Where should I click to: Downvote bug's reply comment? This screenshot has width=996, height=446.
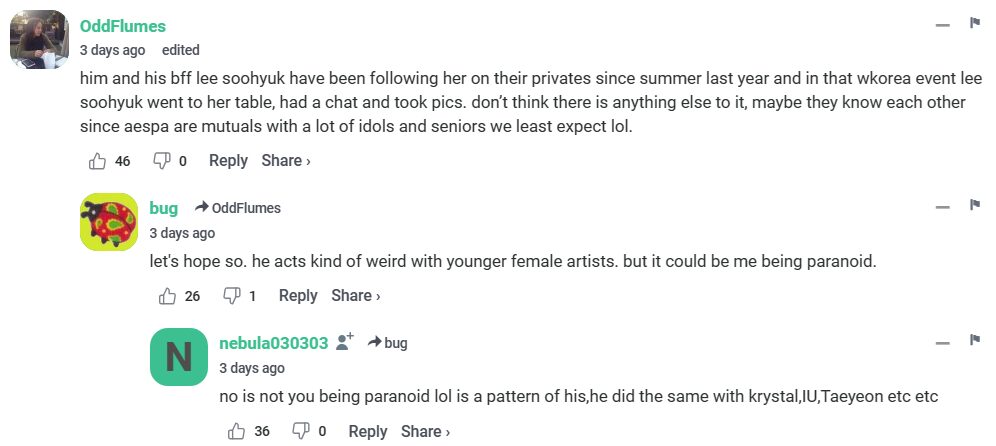231,296
